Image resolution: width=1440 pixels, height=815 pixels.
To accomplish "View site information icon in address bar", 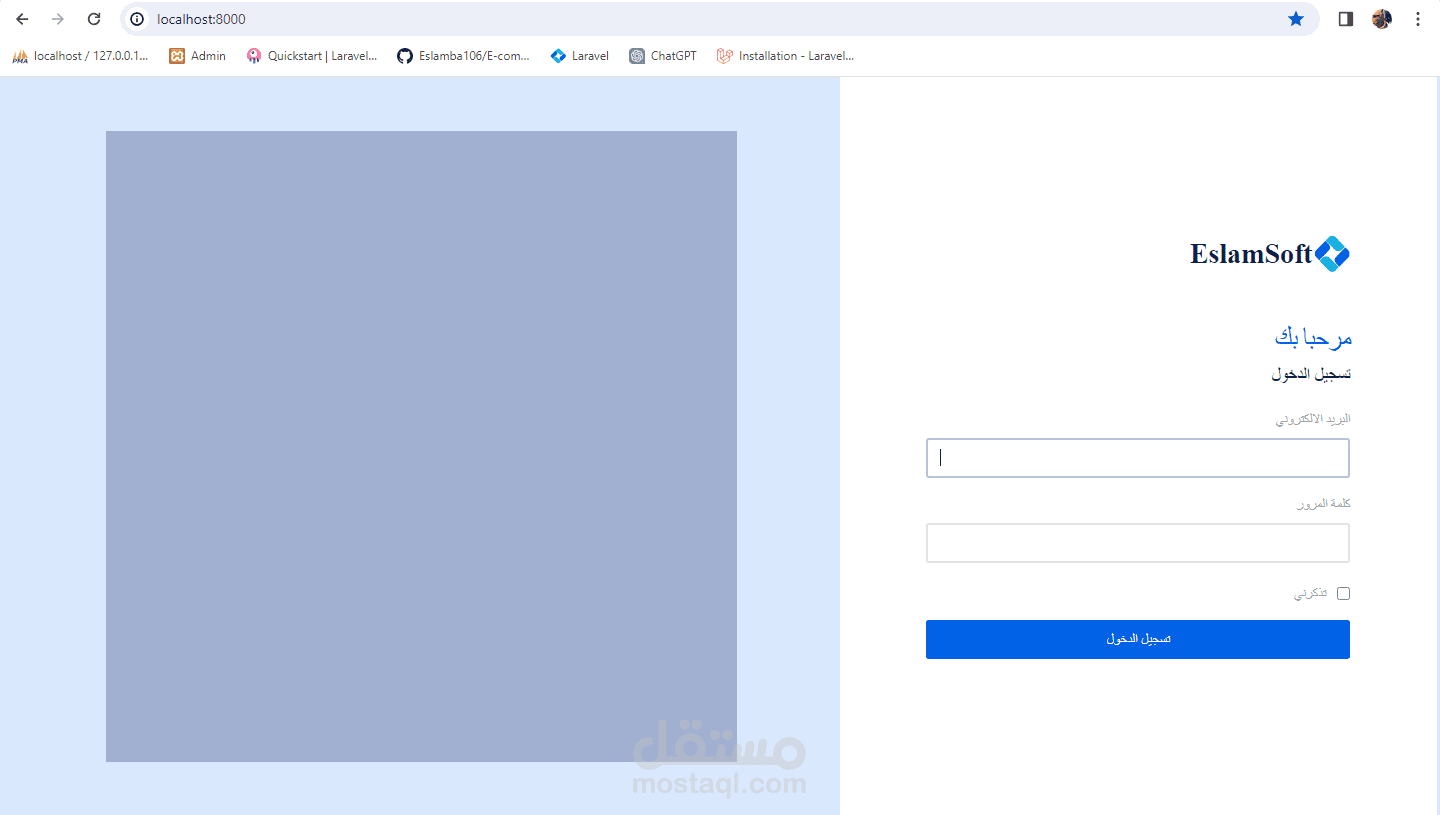I will [138, 19].
